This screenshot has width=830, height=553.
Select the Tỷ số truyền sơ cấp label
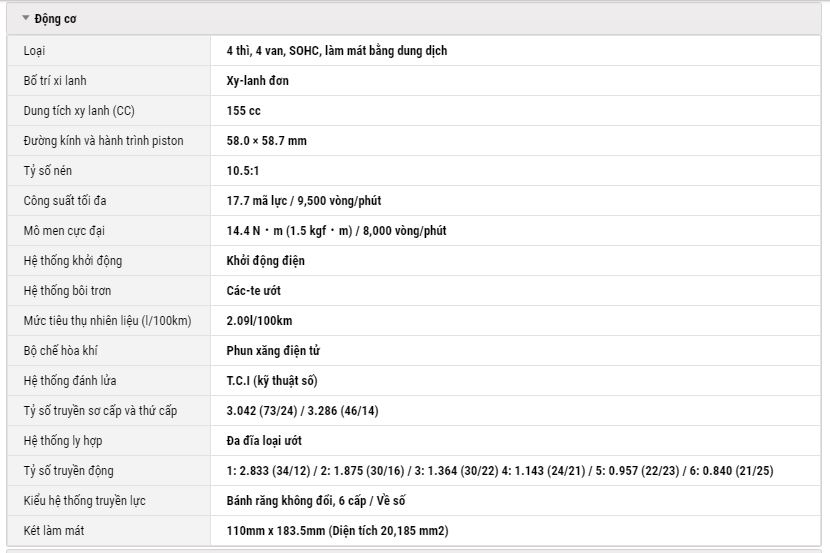100,411
